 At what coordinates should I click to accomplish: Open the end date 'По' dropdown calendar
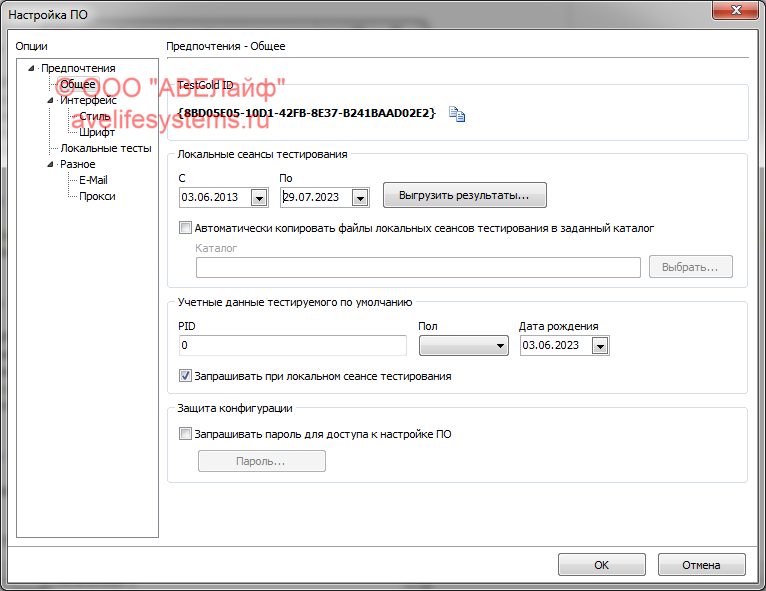tap(360, 197)
